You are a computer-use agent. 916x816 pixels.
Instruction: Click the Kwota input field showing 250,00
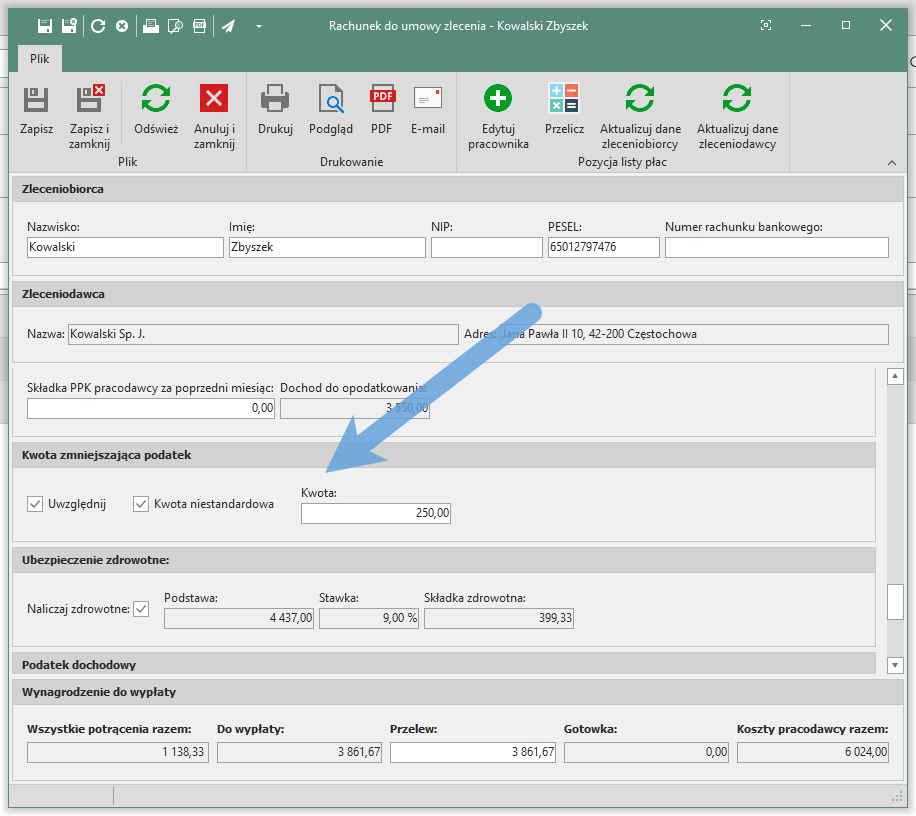376,513
